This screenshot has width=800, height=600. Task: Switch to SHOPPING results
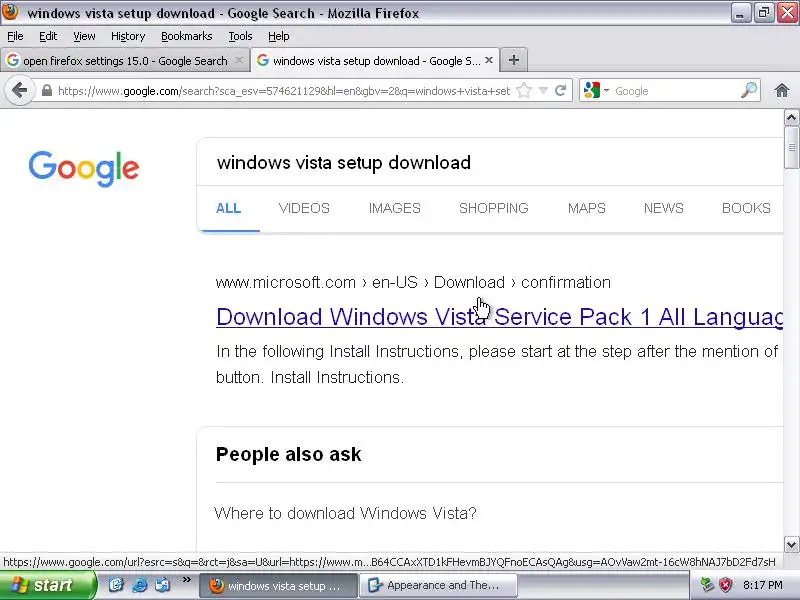click(493, 208)
